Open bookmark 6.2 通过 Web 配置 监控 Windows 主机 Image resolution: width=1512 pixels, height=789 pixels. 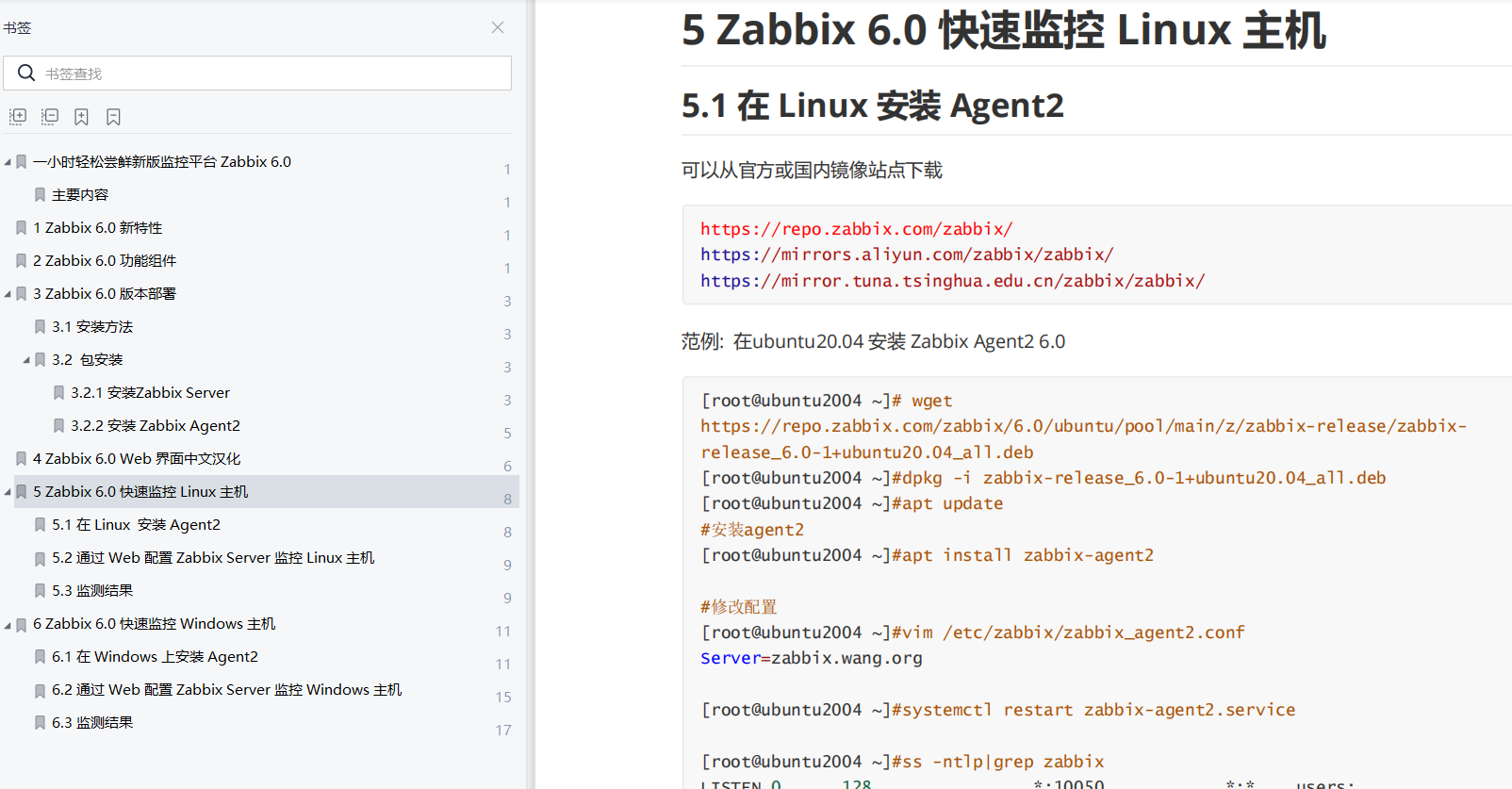(x=227, y=690)
